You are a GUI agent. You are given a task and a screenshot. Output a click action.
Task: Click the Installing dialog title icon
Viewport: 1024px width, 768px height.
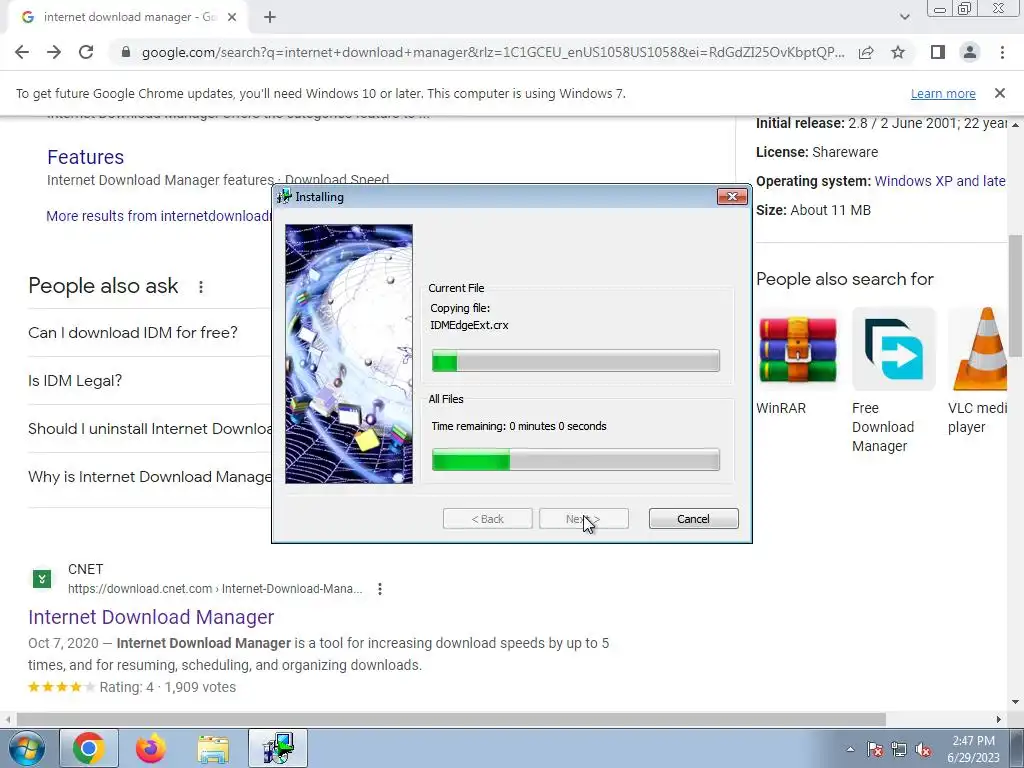pyautogui.click(x=284, y=197)
